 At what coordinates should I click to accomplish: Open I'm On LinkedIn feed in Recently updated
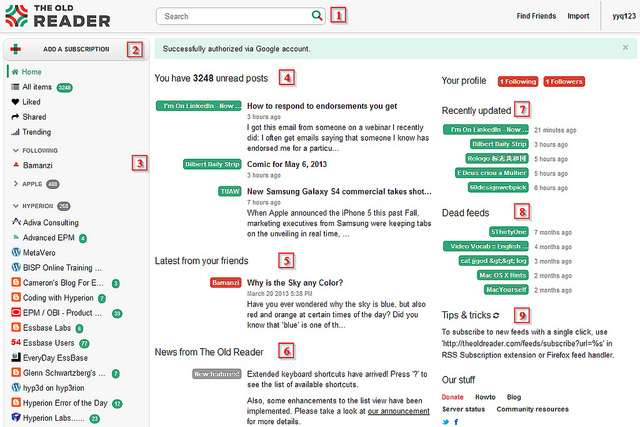point(486,130)
